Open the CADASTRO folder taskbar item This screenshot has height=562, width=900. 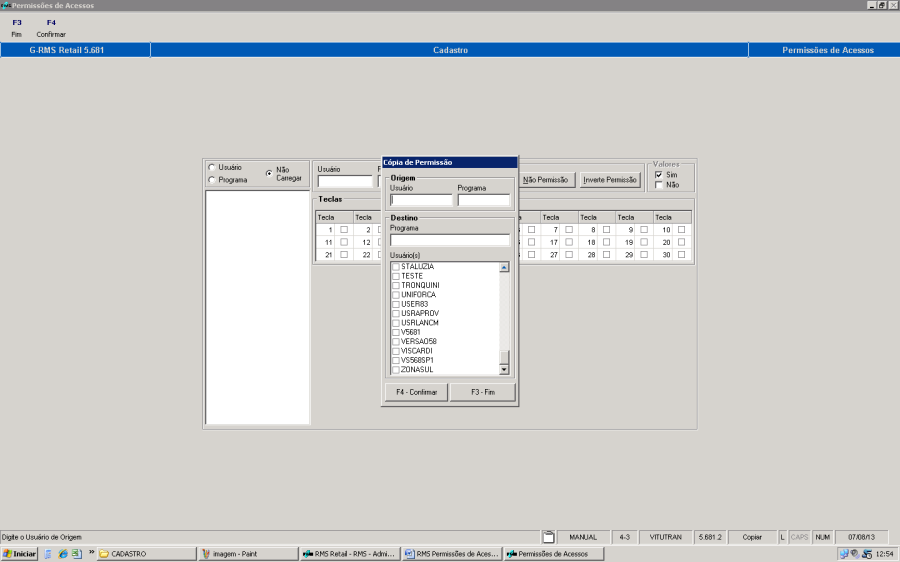point(146,554)
